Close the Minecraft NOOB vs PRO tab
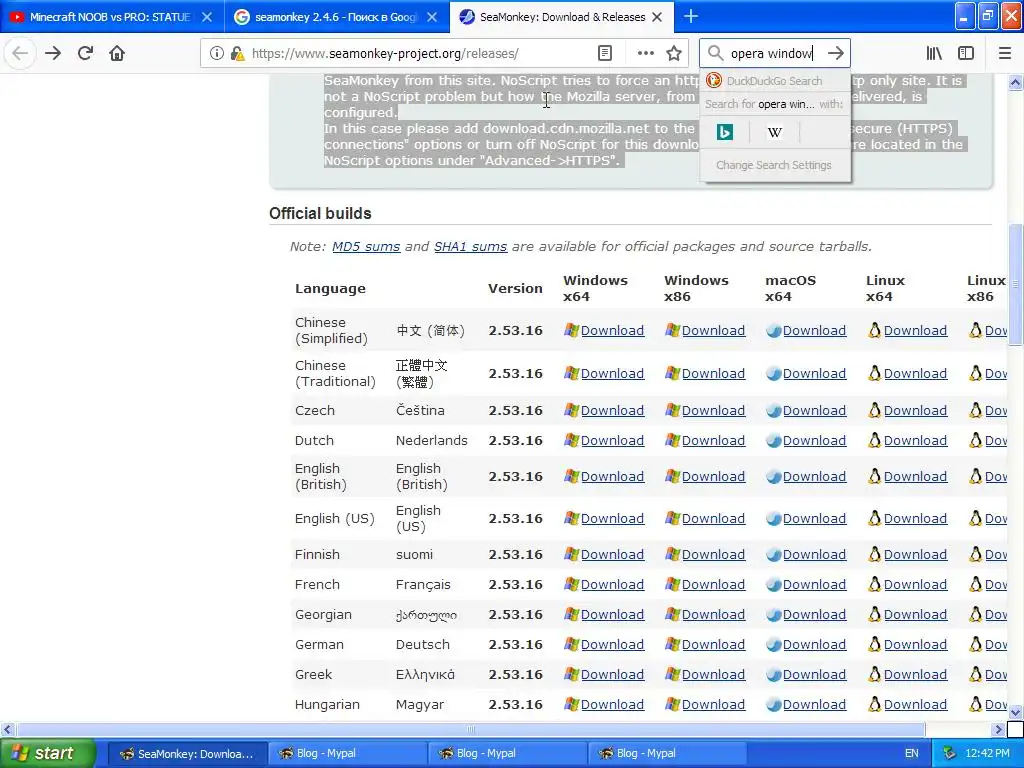Image resolution: width=1024 pixels, height=768 pixels. pos(206,17)
